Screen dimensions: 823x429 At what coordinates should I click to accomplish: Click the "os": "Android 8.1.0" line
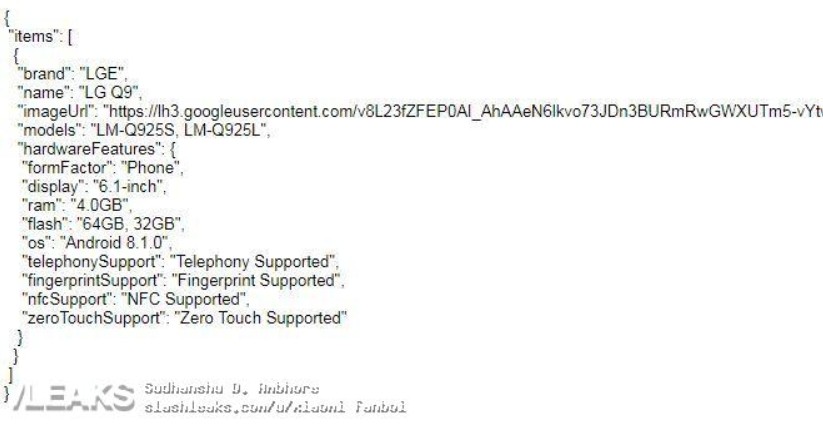(x=97, y=243)
